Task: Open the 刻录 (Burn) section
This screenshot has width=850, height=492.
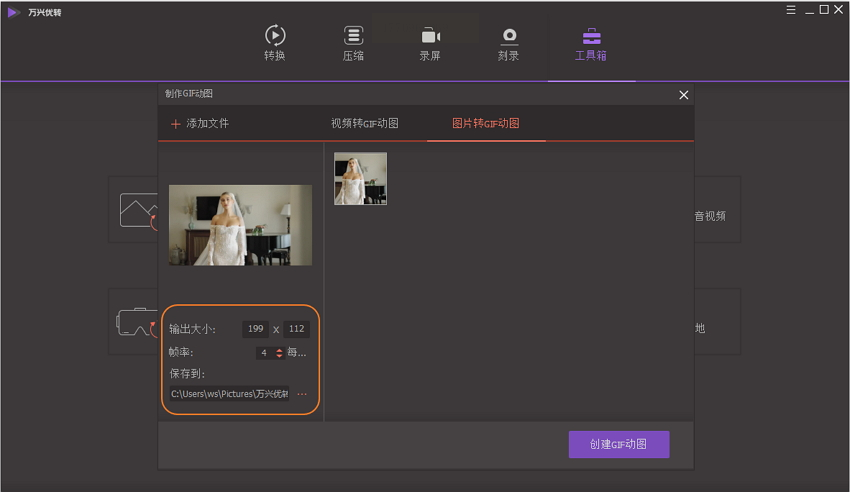Action: click(508, 44)
